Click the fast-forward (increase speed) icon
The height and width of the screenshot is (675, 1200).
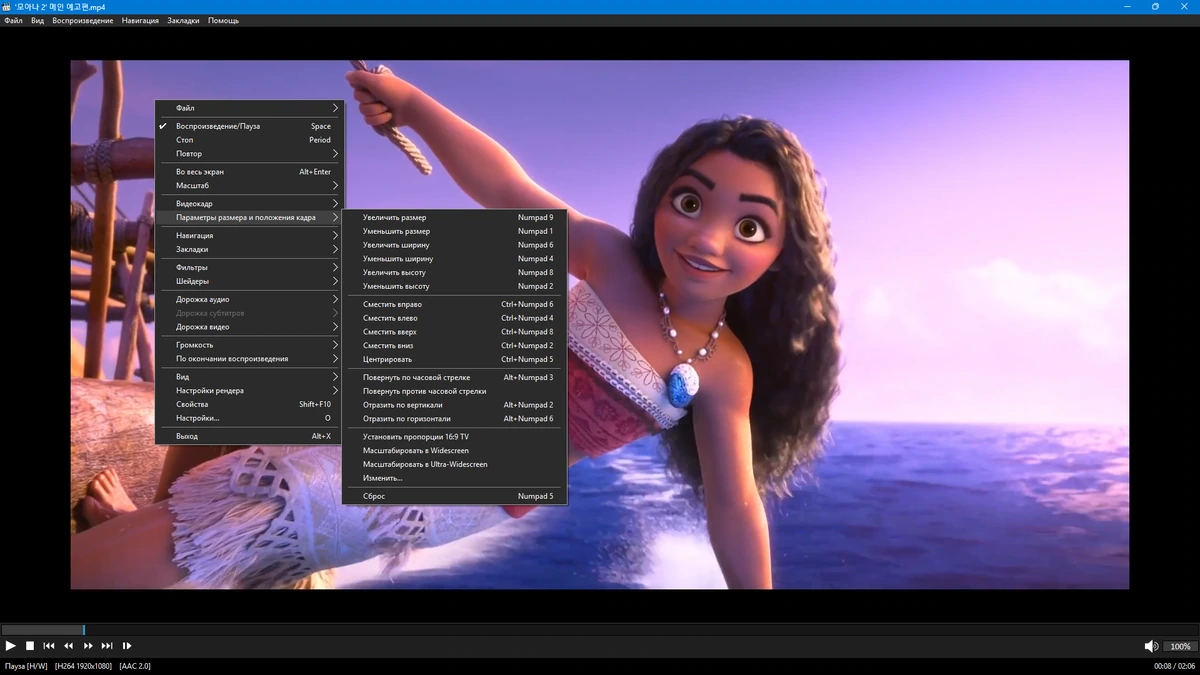[88, 646]
